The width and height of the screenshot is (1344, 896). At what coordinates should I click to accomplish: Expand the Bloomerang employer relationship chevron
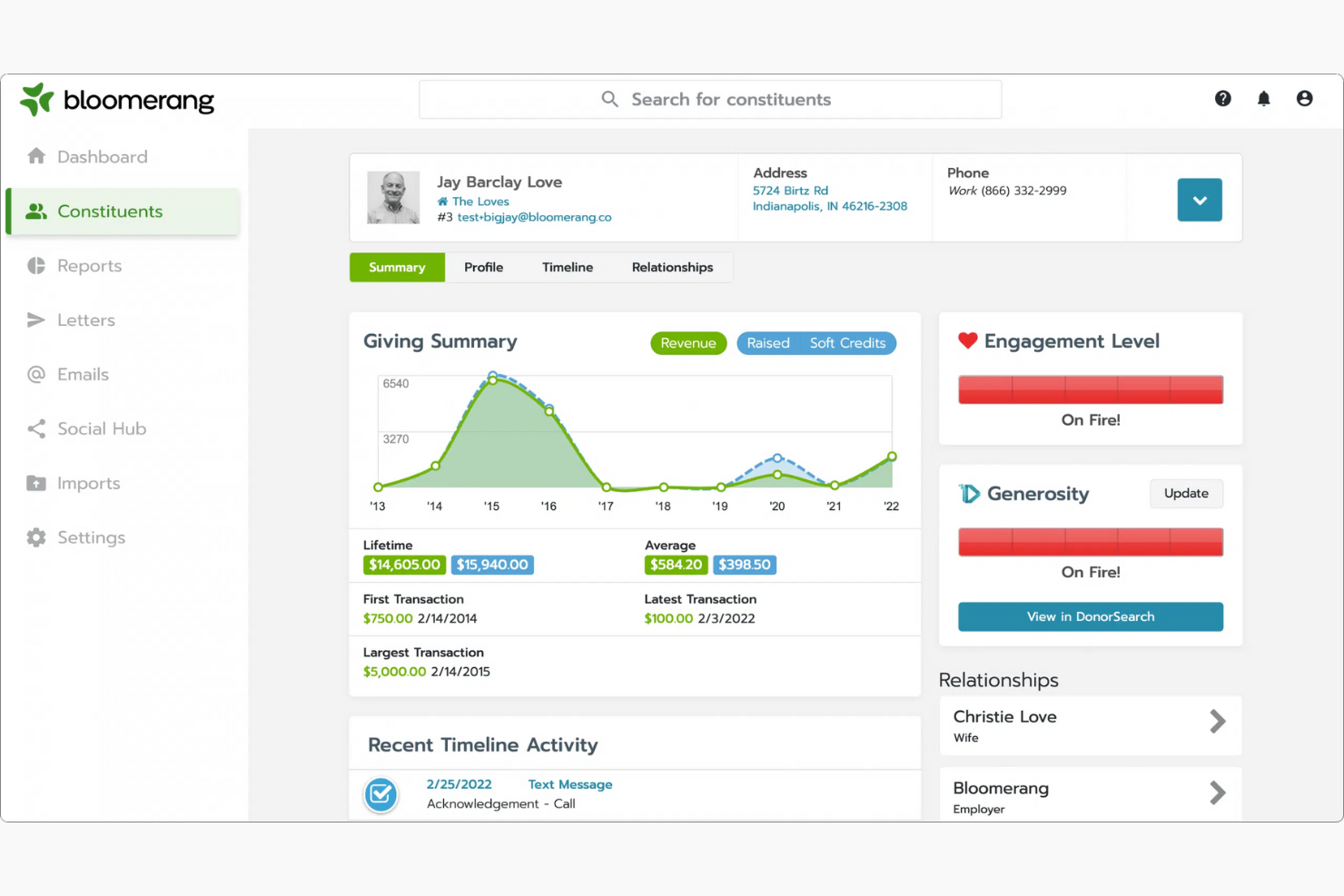pos(1218,793)
